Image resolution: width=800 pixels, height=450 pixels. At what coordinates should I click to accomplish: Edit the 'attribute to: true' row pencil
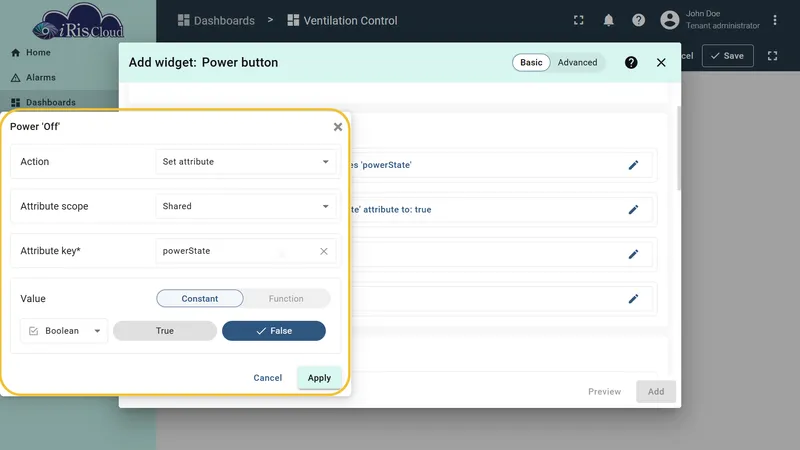pyautogui.click(x=633, y=210)
